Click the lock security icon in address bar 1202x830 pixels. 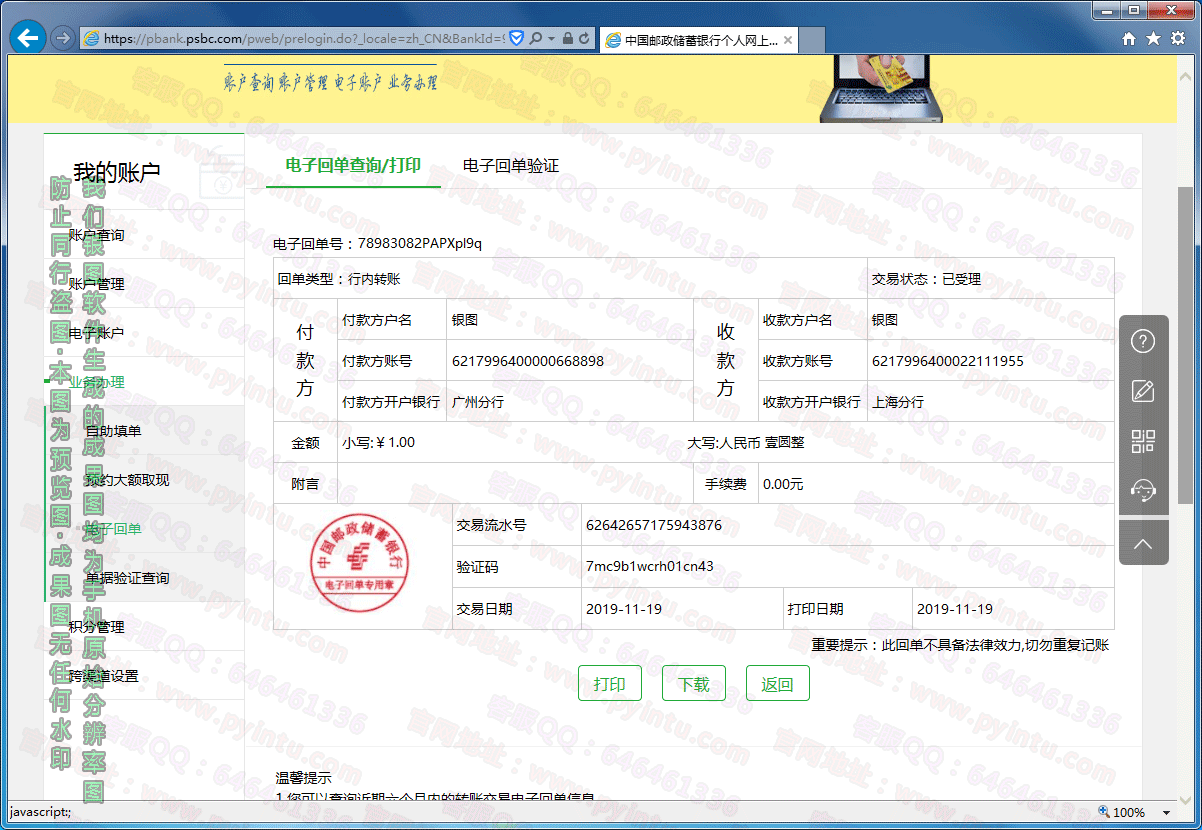(x=568, y=38)
